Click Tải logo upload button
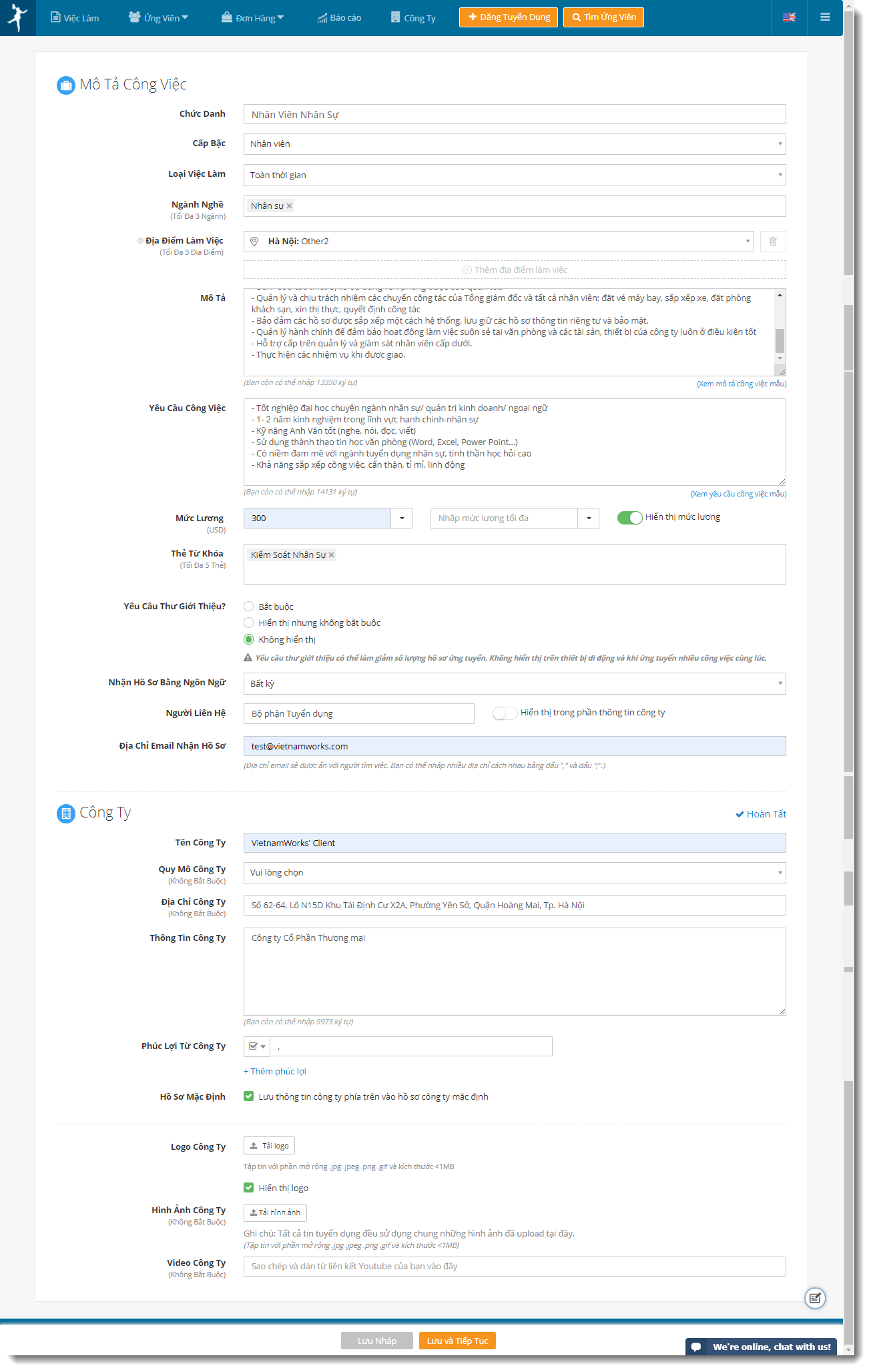Image resolution: width=871 pixels, height=1372 pixels. pos(269,1146)
